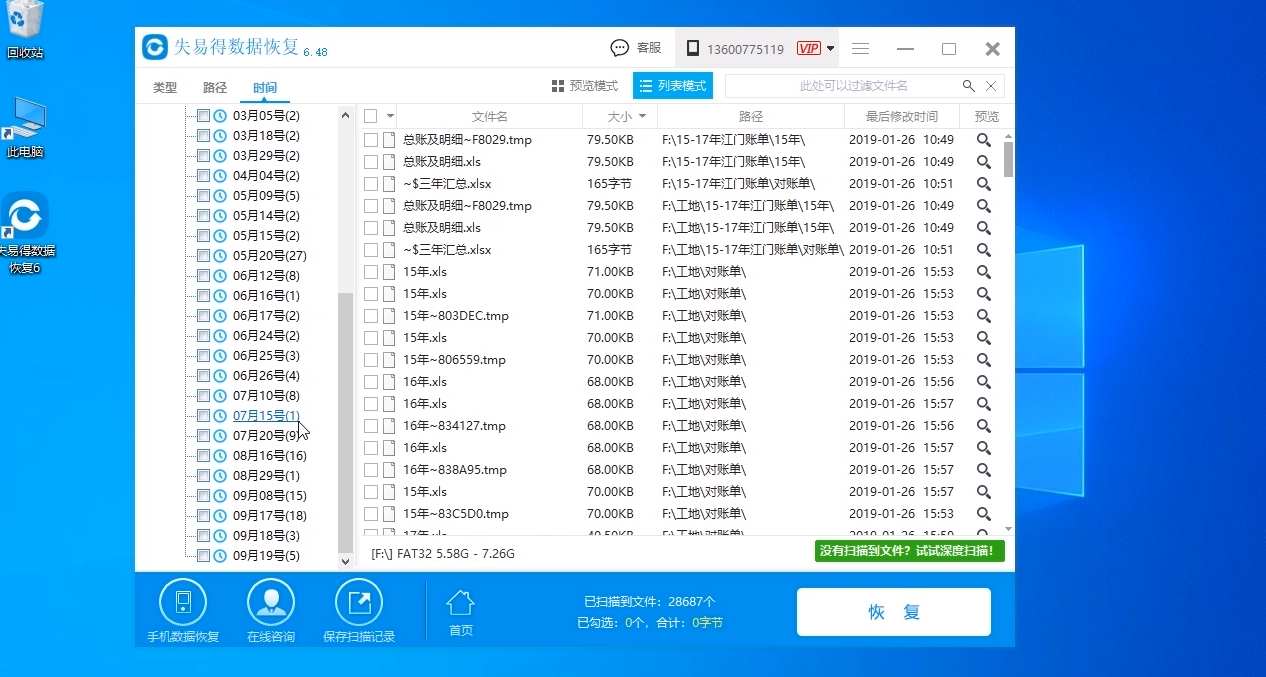
Task: Preview file 15年~83C5D0.tmp with magnifier
Action: click(984, 514)
